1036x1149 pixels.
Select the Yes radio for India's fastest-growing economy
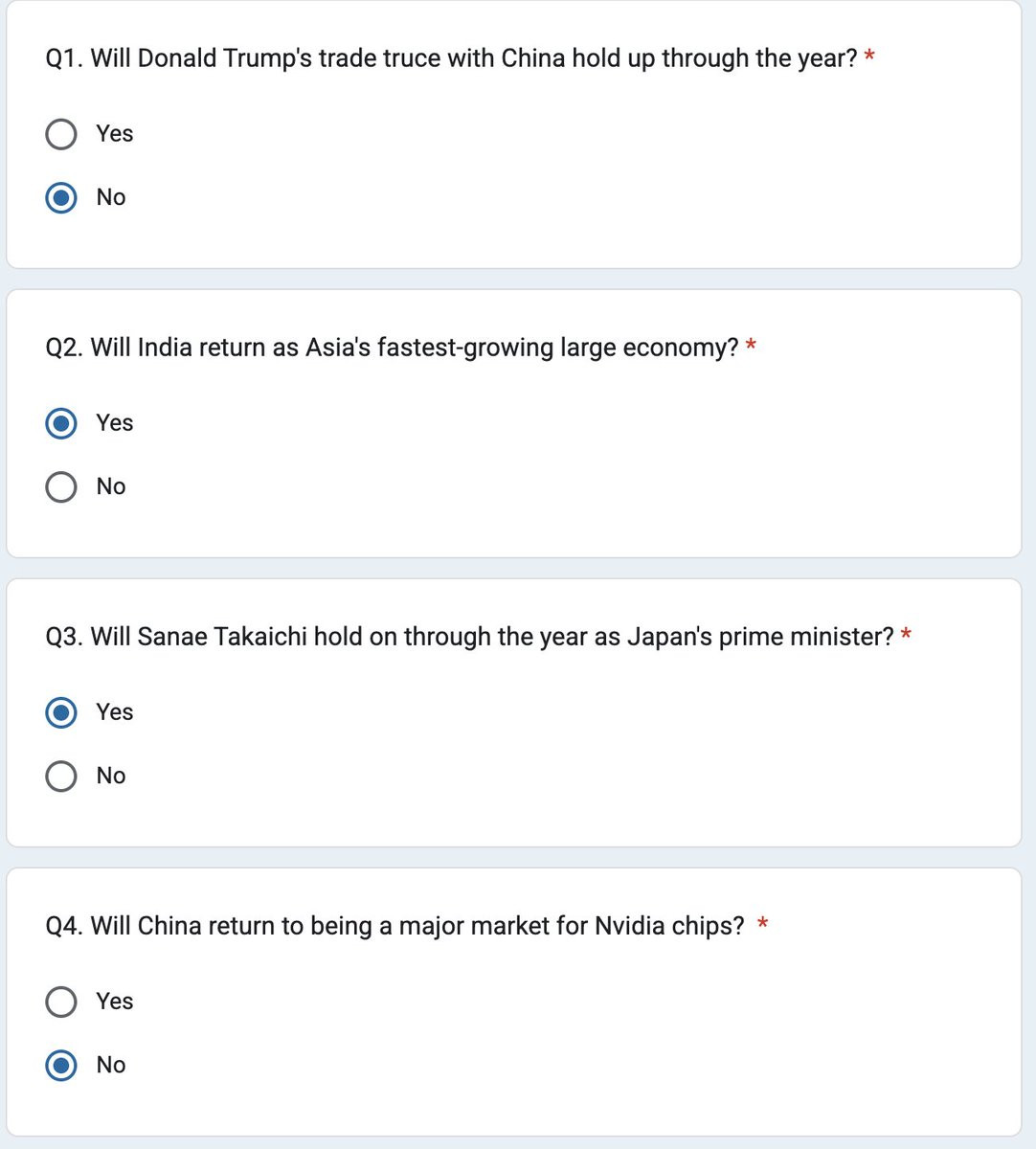point(61,423)
